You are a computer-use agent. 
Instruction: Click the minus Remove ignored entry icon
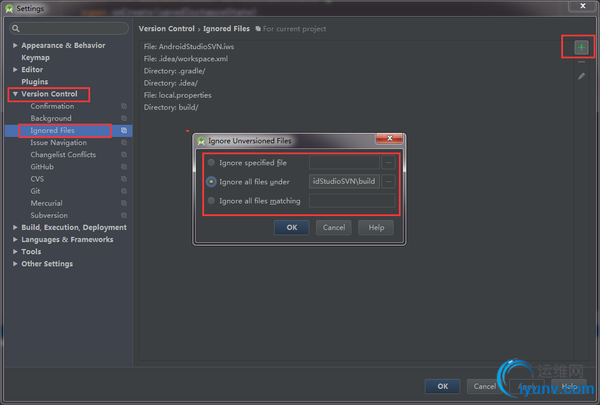point(581,62)
